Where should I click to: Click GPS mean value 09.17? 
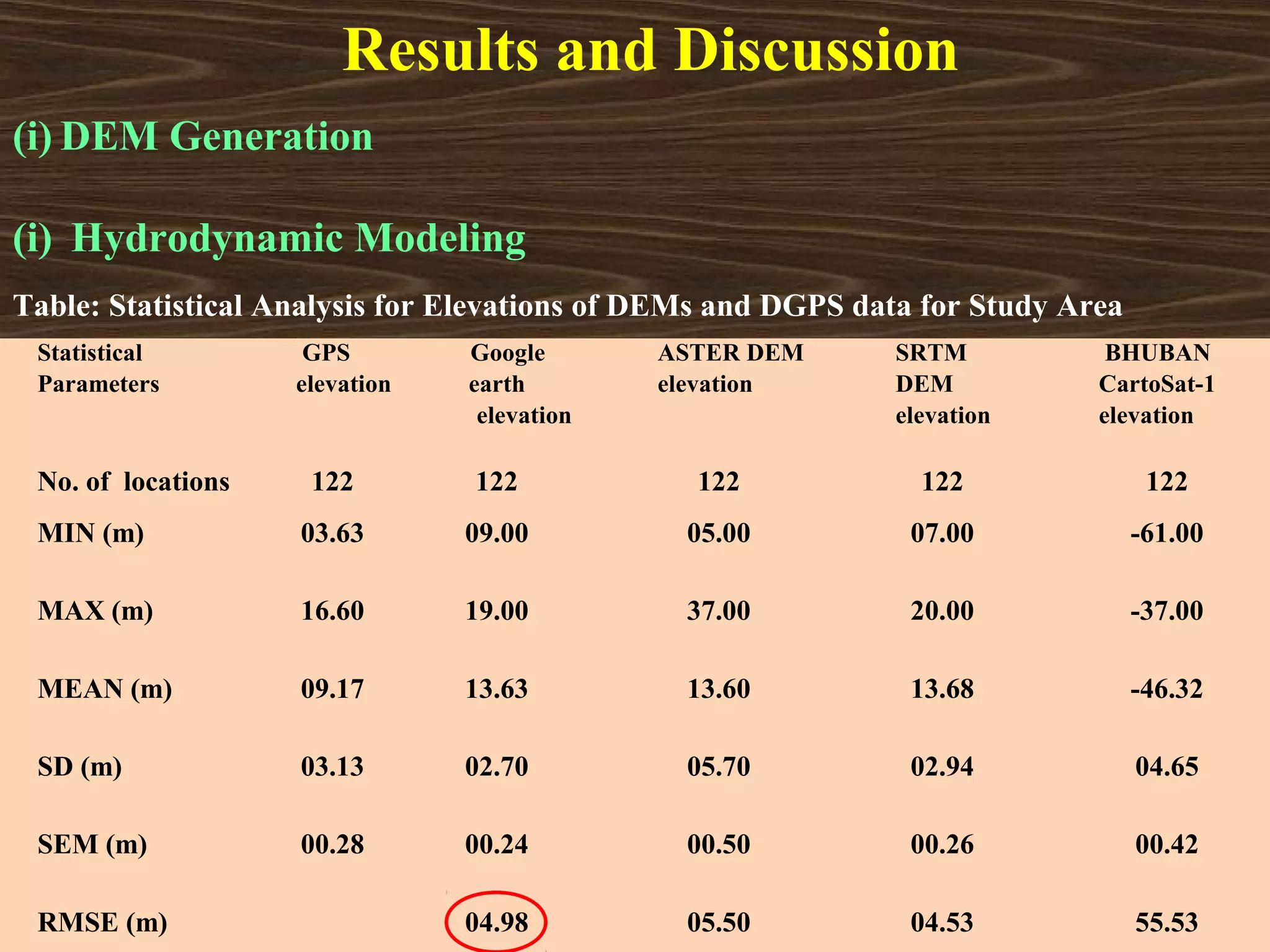(332, 690)
